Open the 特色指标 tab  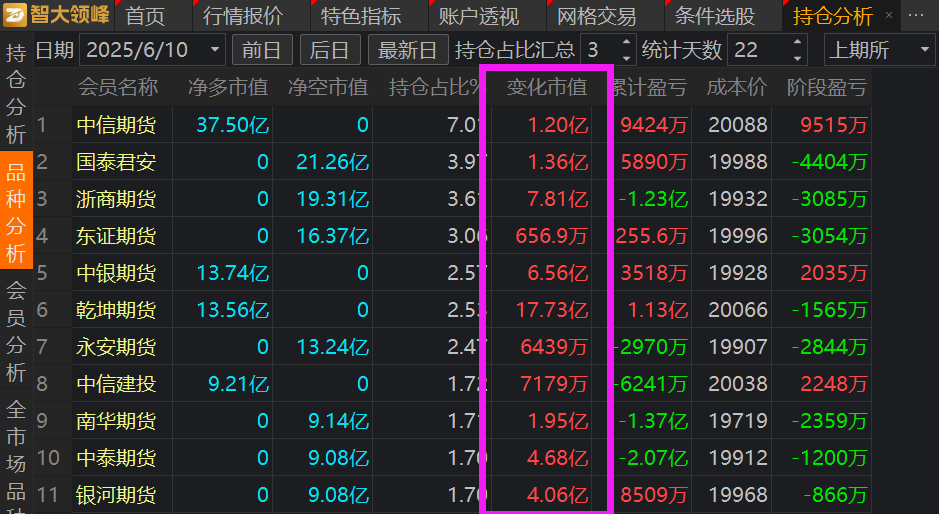(x=361, y=16)
